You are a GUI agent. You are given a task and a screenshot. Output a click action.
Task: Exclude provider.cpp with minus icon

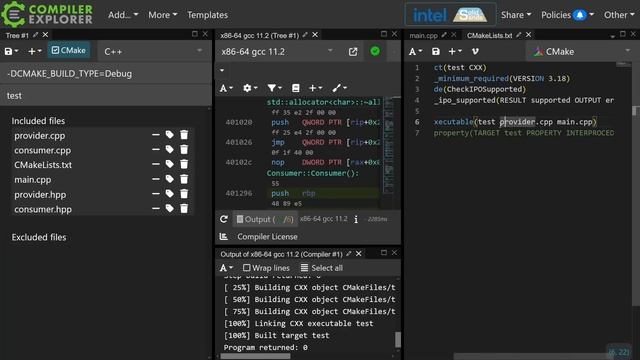[156, 135]
